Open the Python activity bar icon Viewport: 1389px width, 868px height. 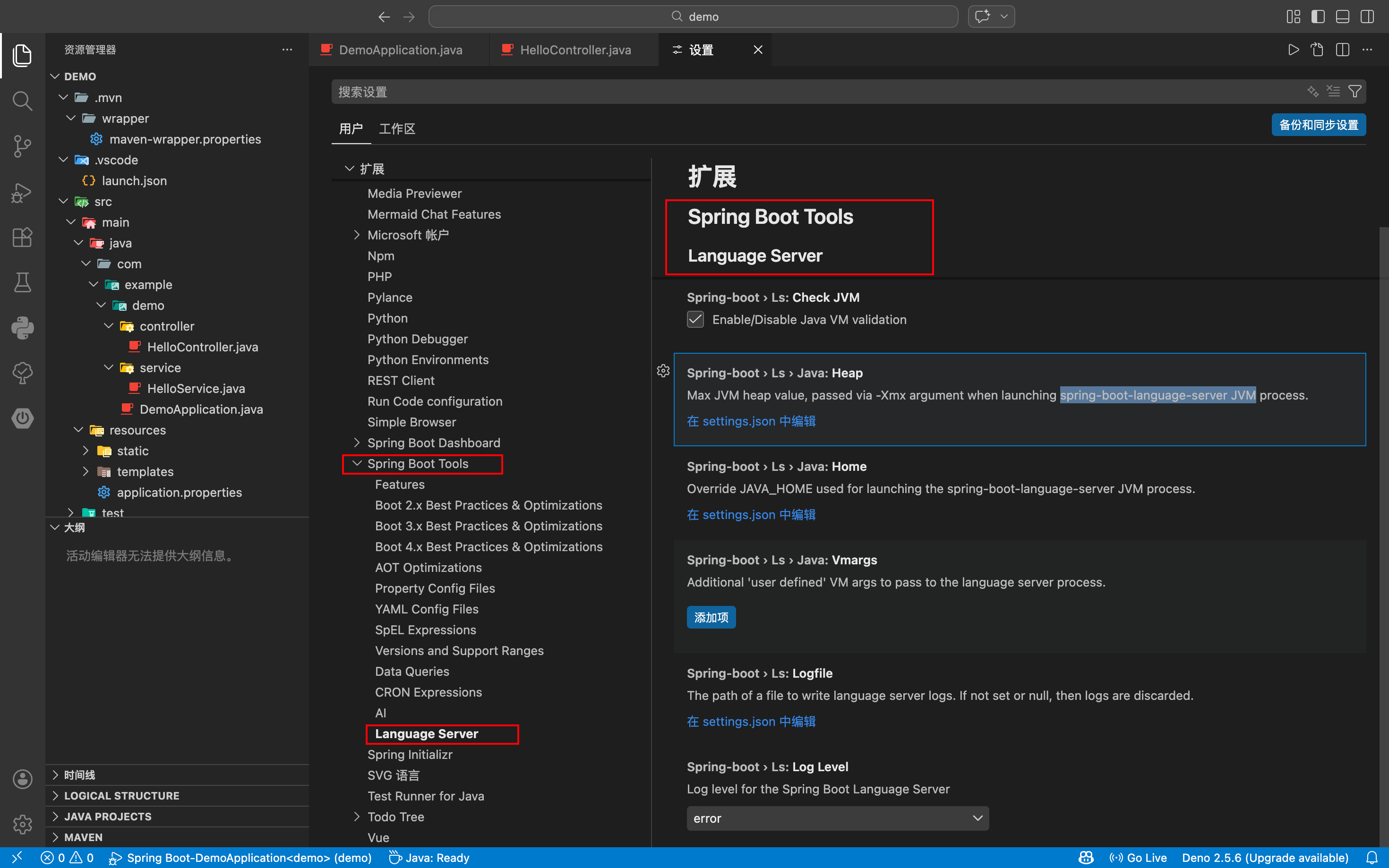click(x=22, y=328)
